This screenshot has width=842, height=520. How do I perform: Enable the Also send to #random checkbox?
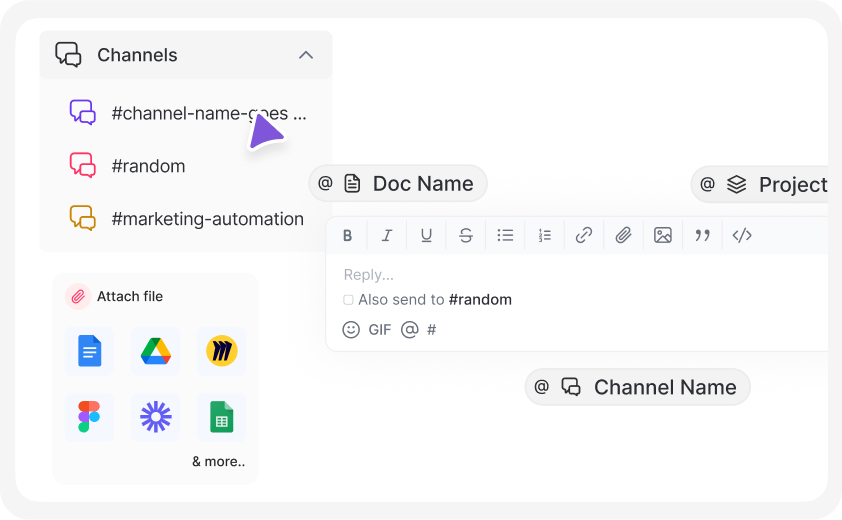(x=348, y=300)
